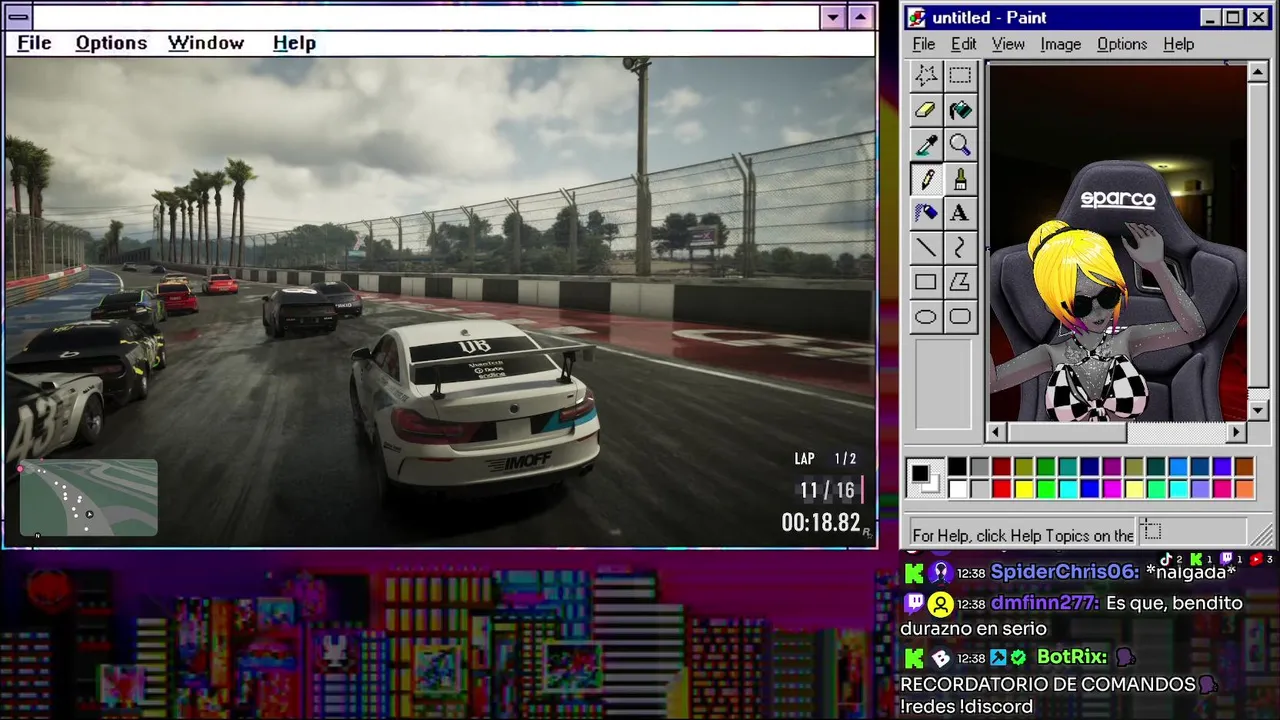Image resolution: width=1280 pixels, height=720 pixels.
Task: Click the dmfinn277 yellow avatar icon
Action: (940, 604)
